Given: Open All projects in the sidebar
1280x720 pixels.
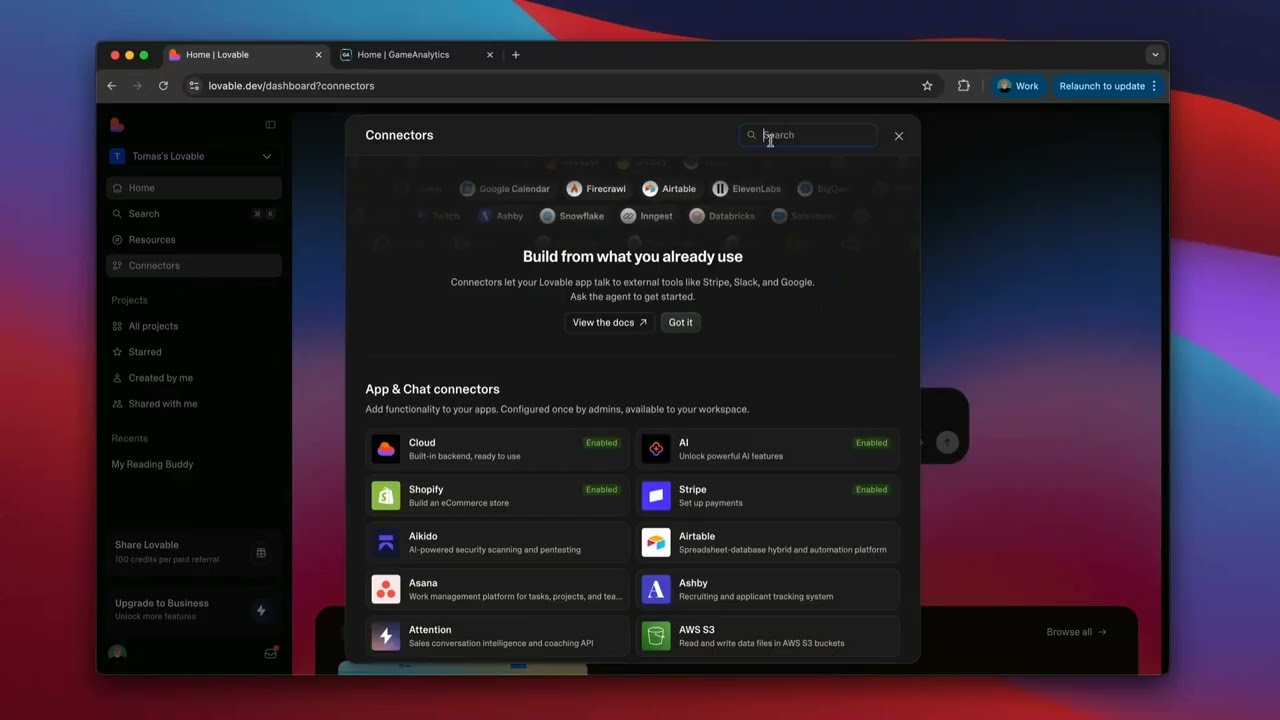Looking at the screenshot, I should click(x=194, y=326).
